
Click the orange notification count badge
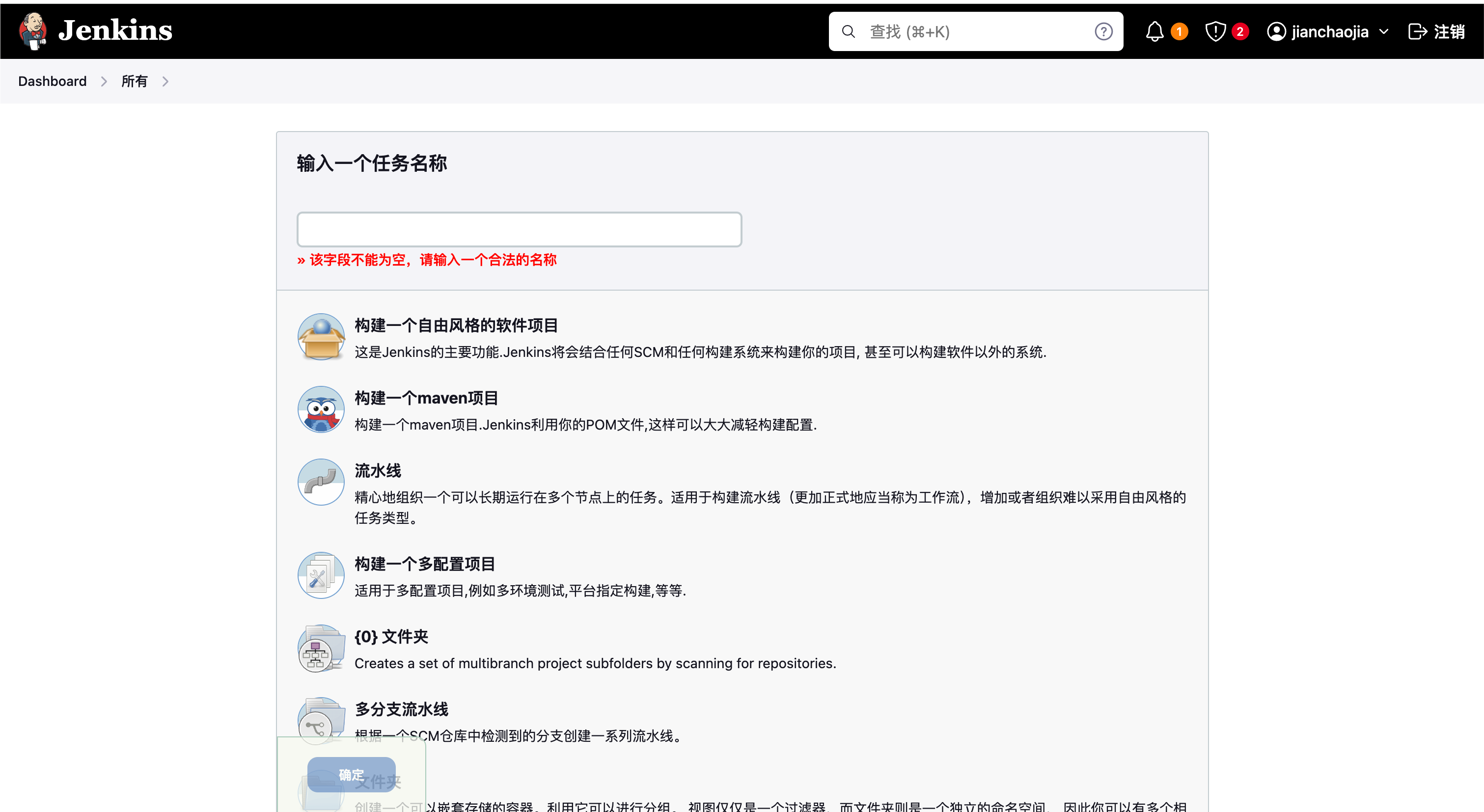tap(1179, 32)
